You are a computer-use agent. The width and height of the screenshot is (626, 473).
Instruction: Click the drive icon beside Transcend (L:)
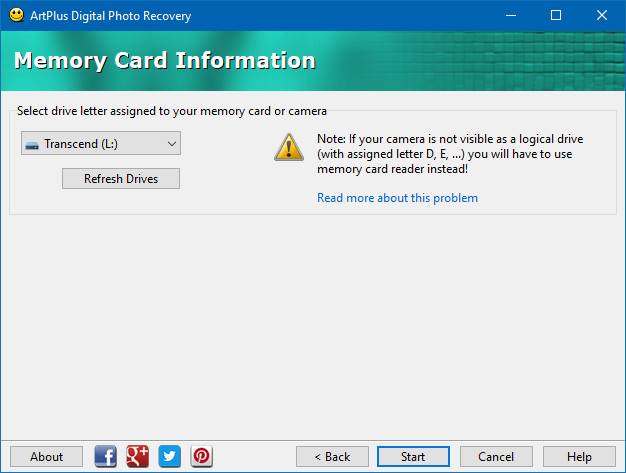coord(32,144)
